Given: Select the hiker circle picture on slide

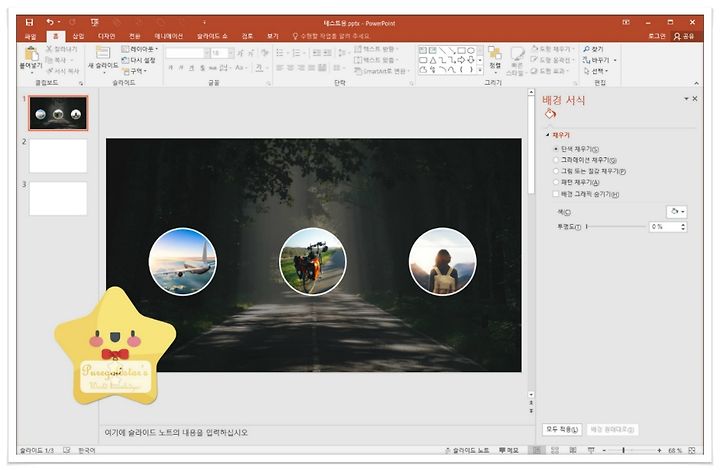Looking at the screenshot, I should (443, 261).
